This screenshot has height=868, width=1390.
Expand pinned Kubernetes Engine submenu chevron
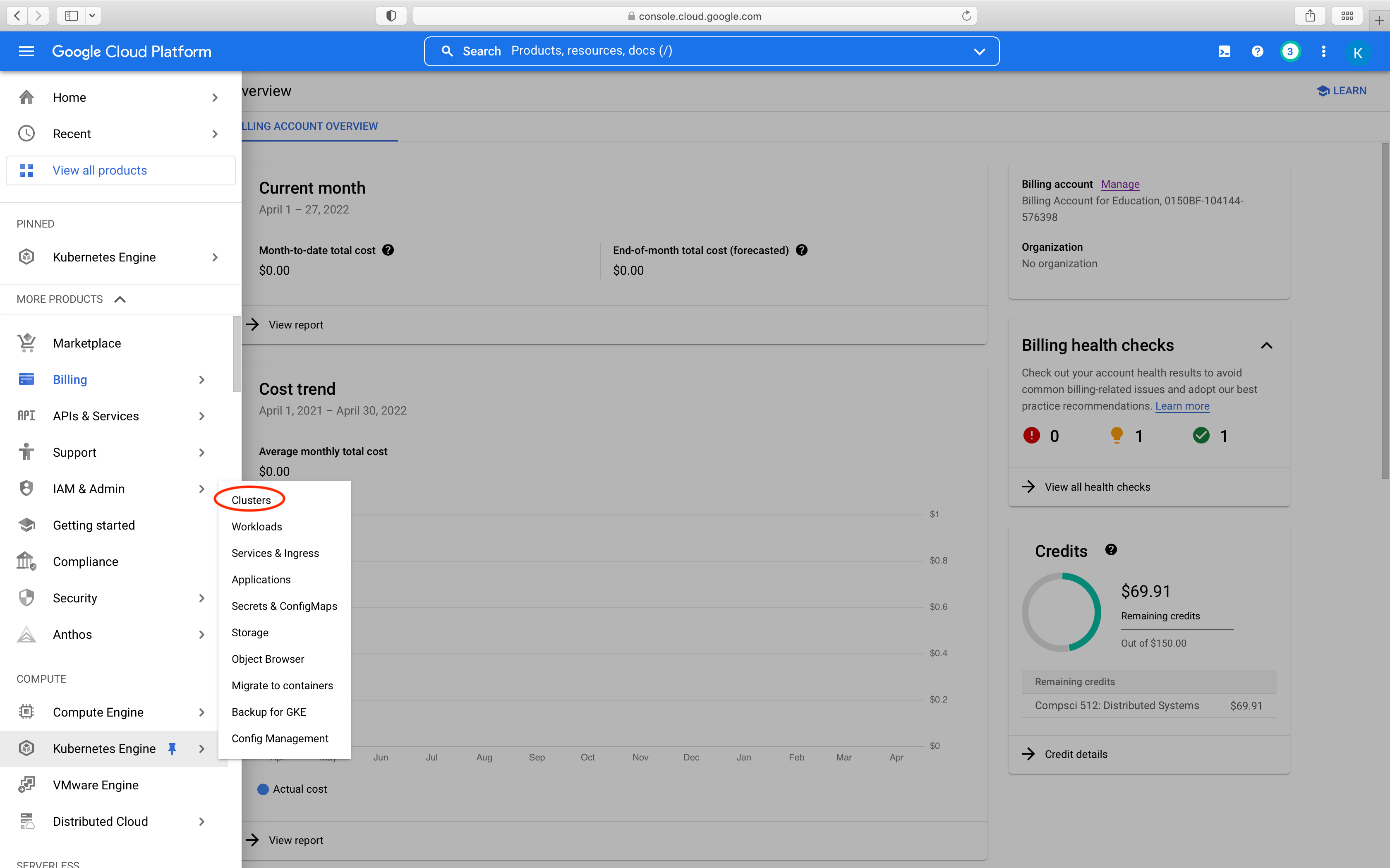215,257
